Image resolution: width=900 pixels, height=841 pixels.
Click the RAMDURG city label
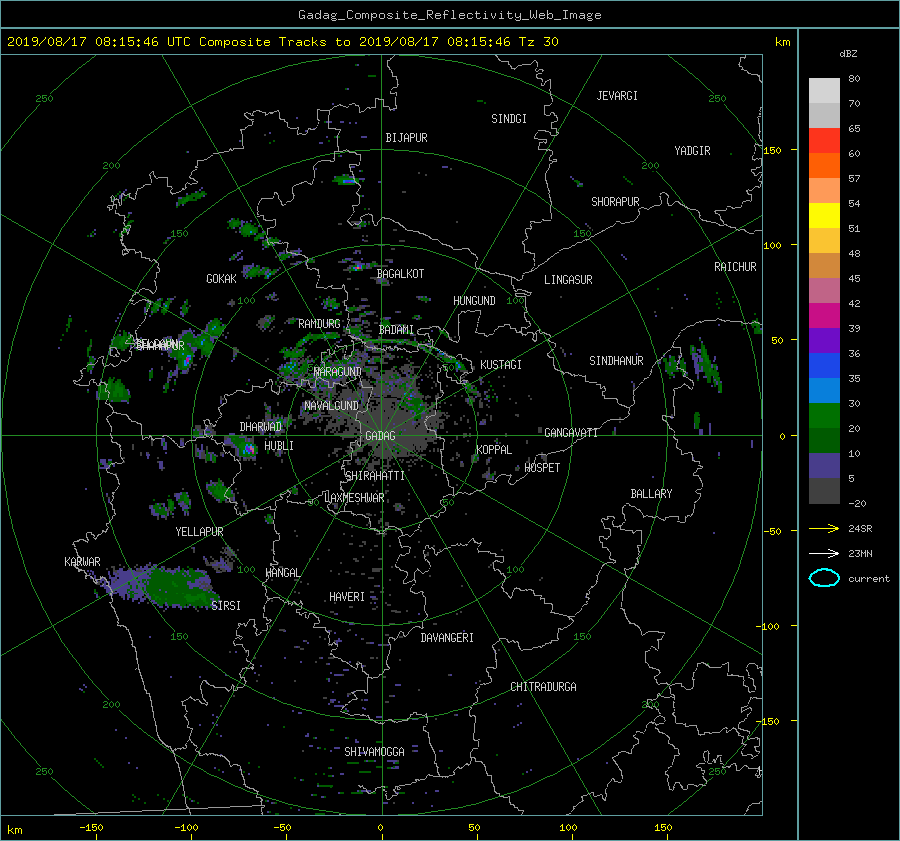pos(319,324)
